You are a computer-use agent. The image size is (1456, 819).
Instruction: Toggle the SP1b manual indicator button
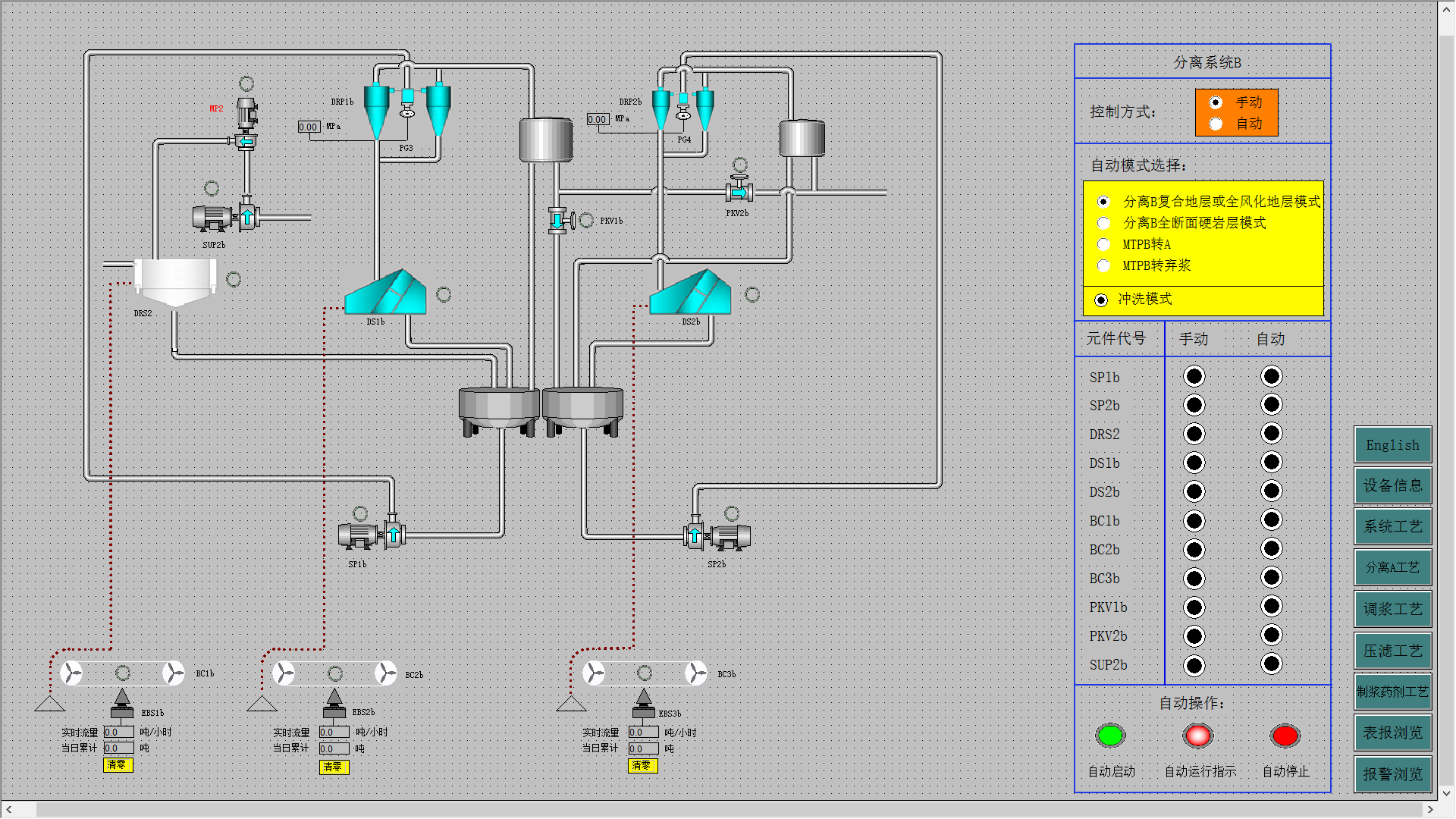tap(1194, 377)
